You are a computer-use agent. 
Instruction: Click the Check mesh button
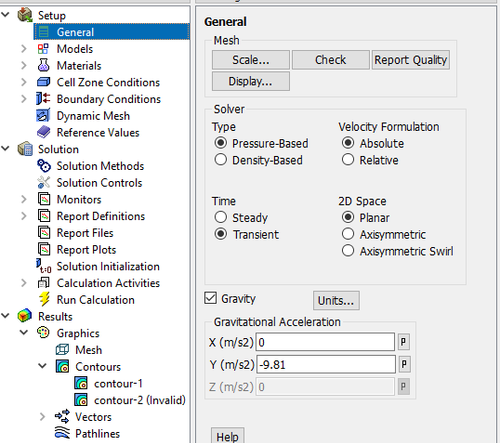331,60
